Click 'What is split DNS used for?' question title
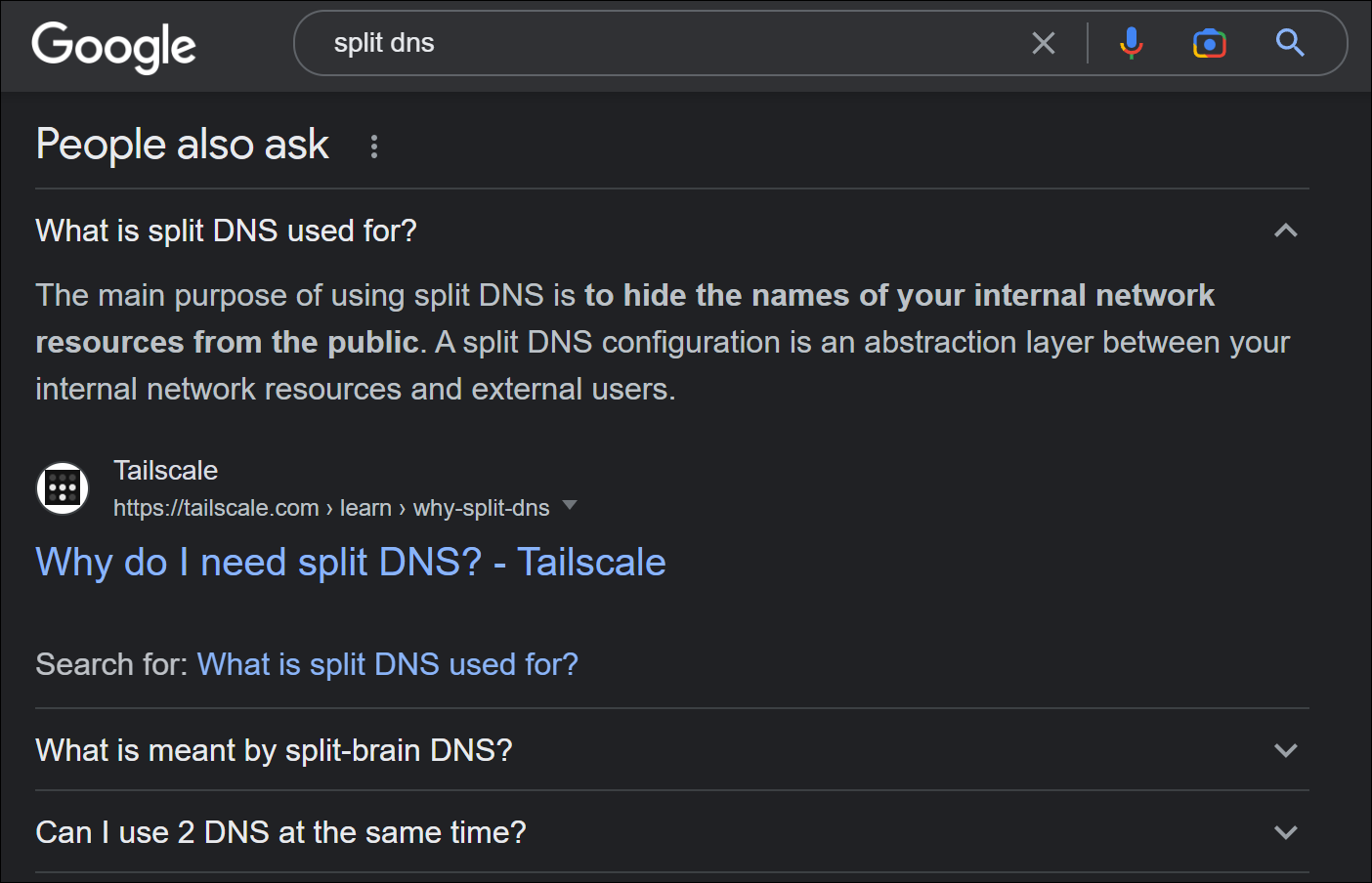Viewport: 1372px width, 883px height. pos(226,231)
